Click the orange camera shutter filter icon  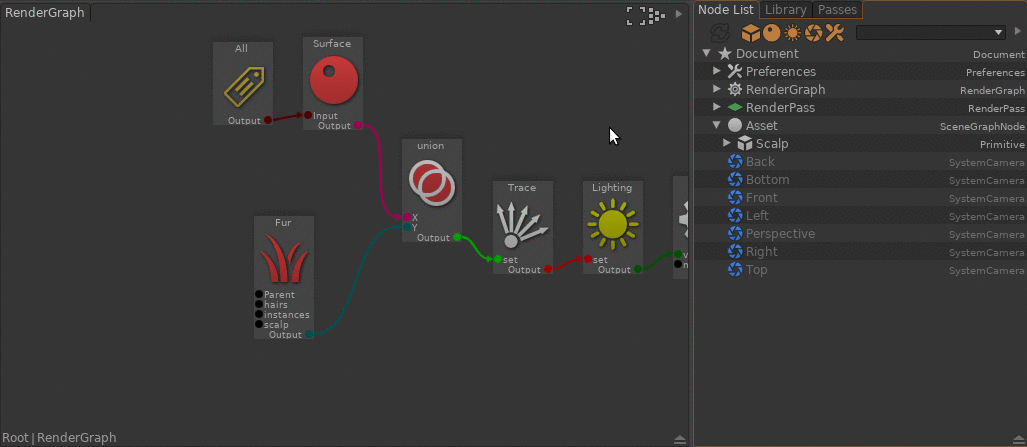(x=814, y=33)
